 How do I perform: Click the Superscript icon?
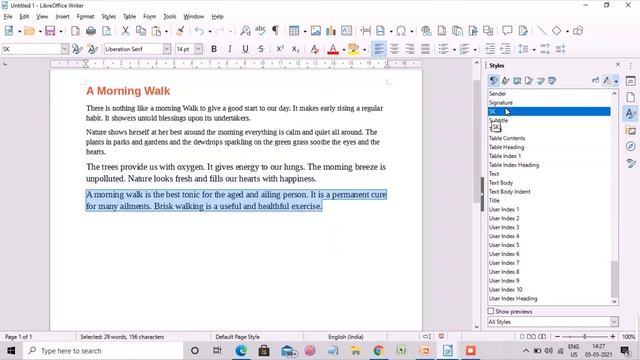tap(280, 49)
